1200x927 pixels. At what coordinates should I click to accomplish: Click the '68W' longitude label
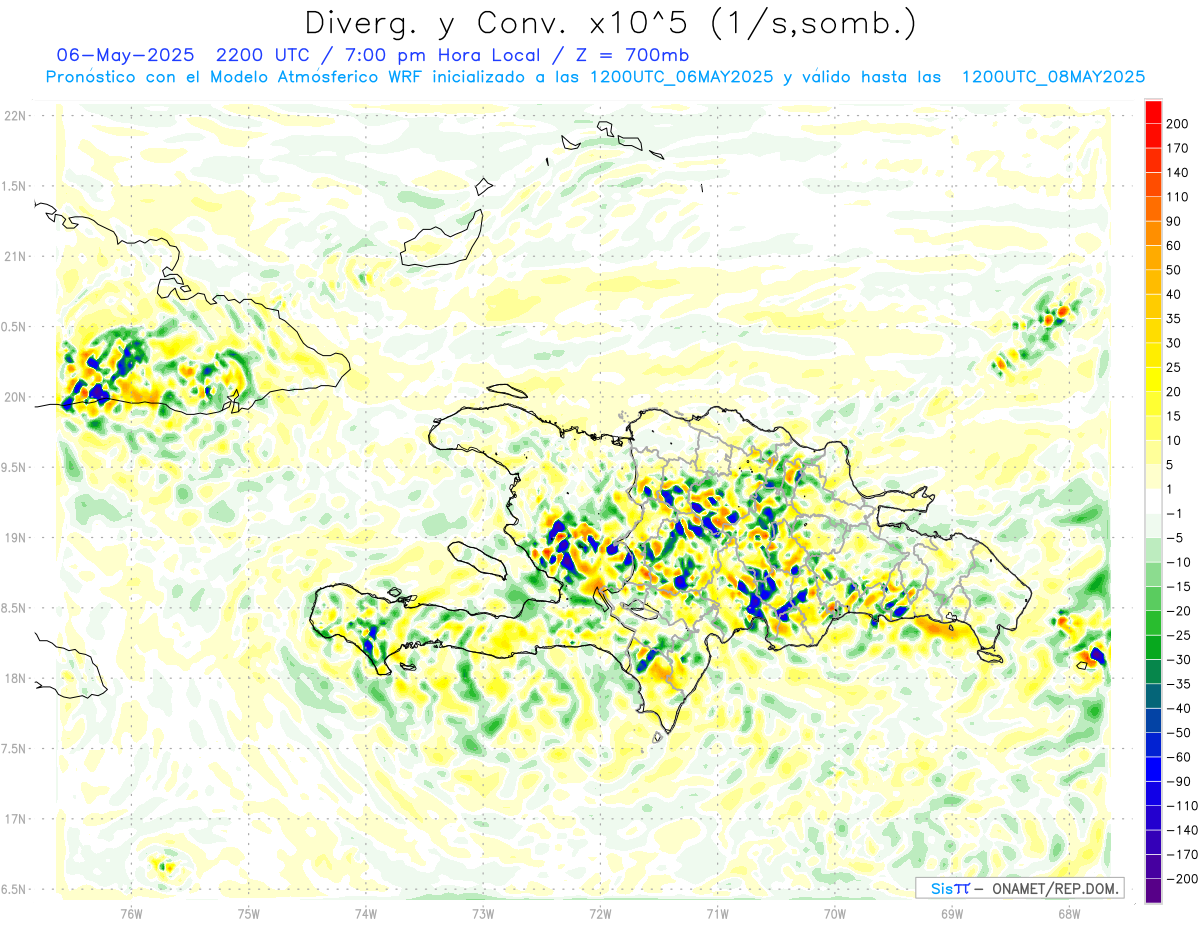coord(1069,914)
